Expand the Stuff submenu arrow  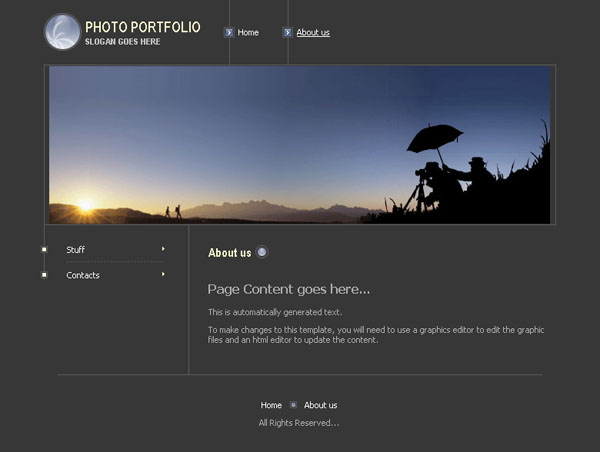tap(163, 249)
